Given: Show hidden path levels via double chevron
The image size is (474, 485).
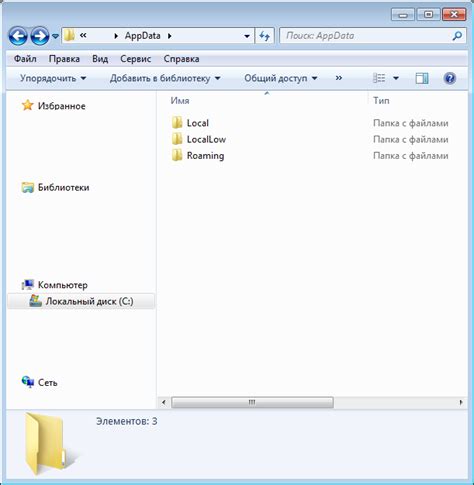Looking at the screenshot, I should 83,35.
